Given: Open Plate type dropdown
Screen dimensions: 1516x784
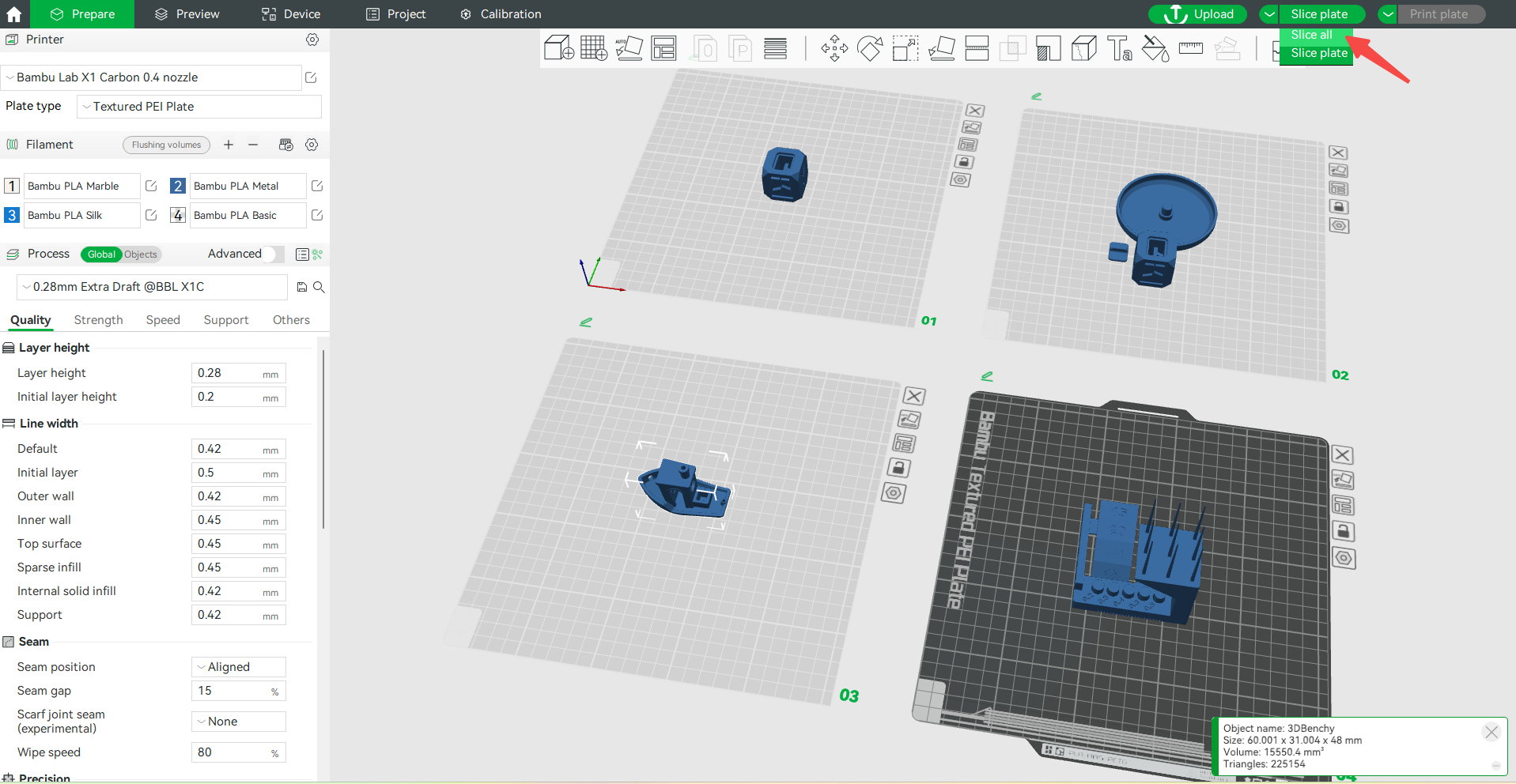Looking at the screenshot, I should (199, 107).
